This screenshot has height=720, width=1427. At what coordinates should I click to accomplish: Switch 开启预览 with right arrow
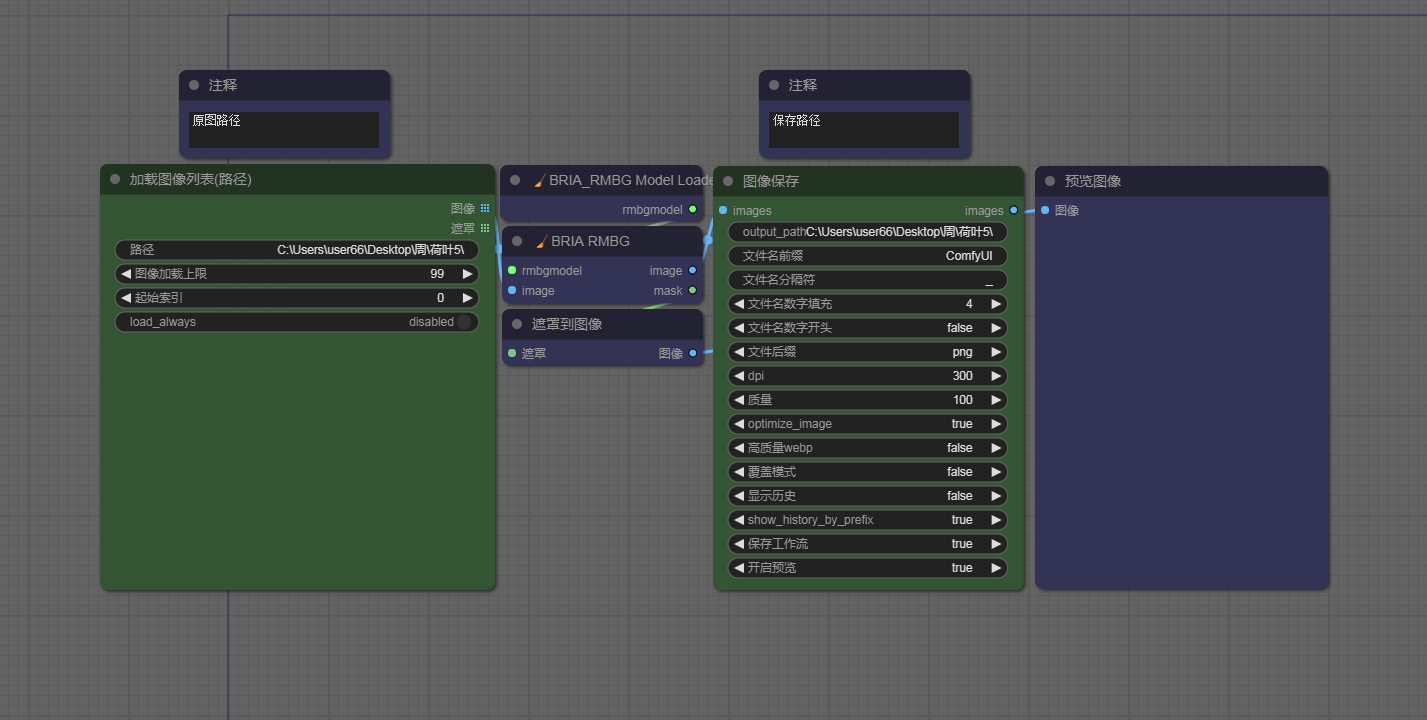pyautogui.click(x=996, y=568)
